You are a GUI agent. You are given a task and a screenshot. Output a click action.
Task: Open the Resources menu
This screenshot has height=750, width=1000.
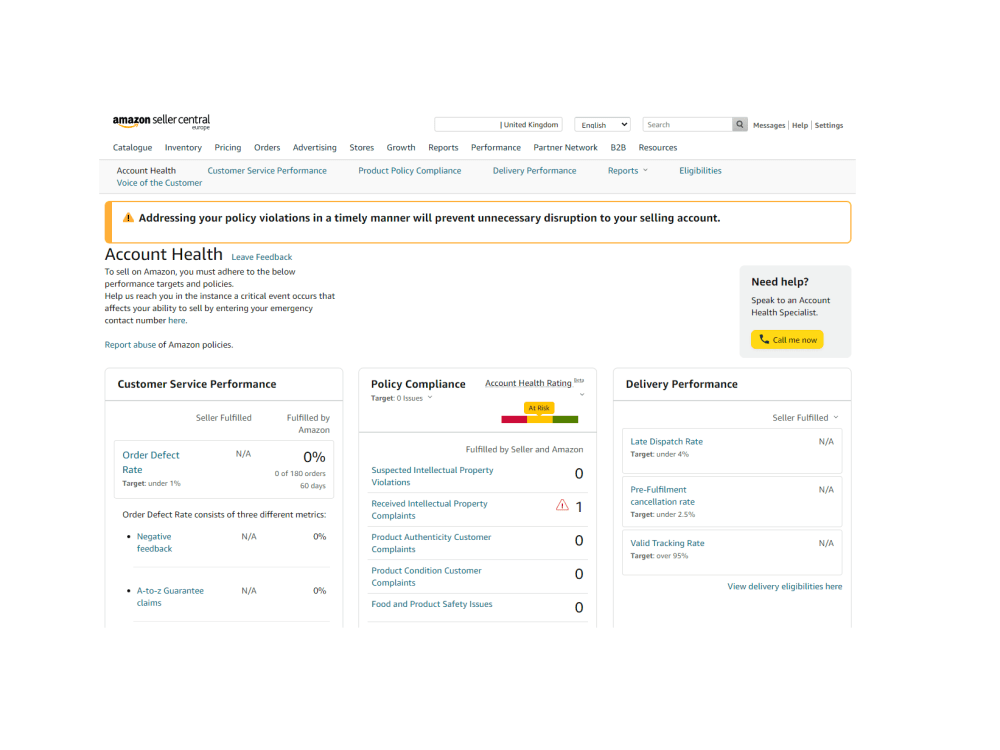(x=658, y=147)
